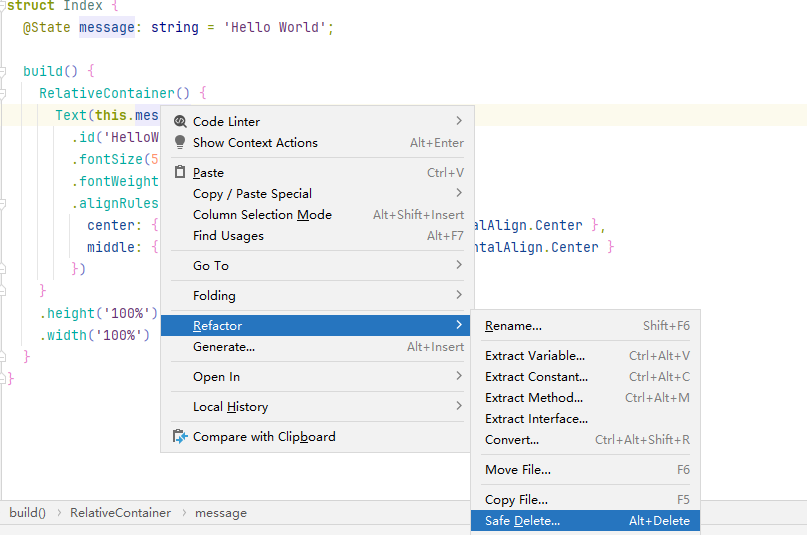Image resolution: width=807 pixels, height=535 pixels.
Task: Click Safe Delete... in Refactor submenu
Action: (x=522, y=521)
